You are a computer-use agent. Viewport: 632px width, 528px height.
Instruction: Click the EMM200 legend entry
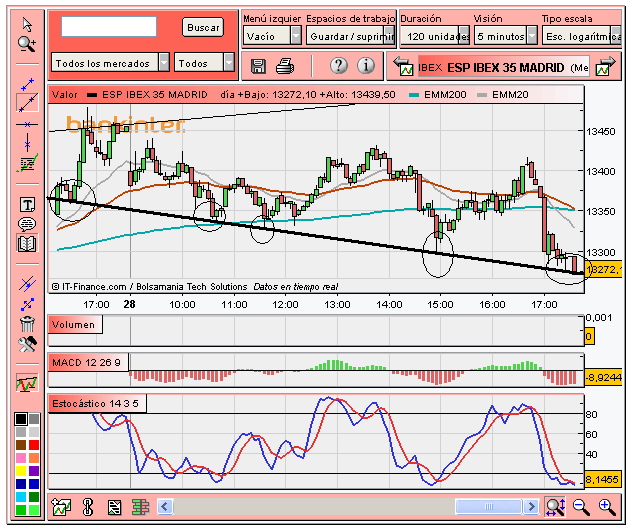click(x=438, y=95)
